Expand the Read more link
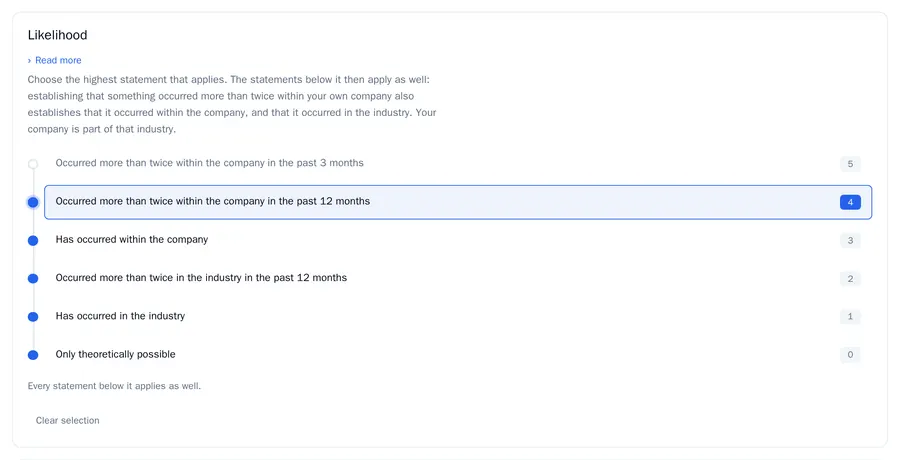The image size is (900, 460). [x=55, y=60]
